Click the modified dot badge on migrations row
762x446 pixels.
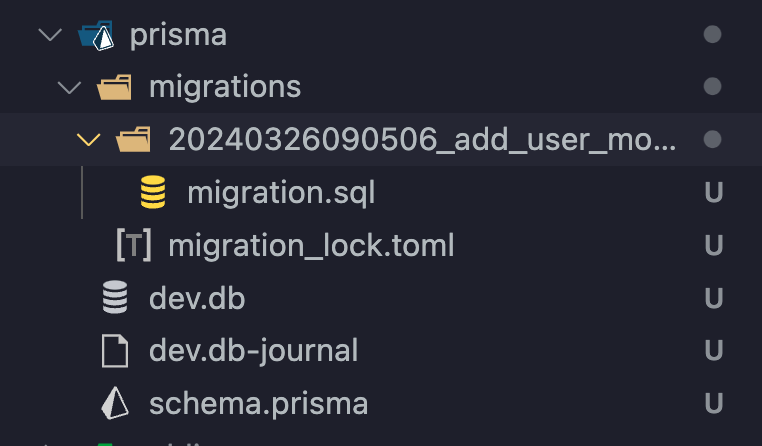pos(712,87)
